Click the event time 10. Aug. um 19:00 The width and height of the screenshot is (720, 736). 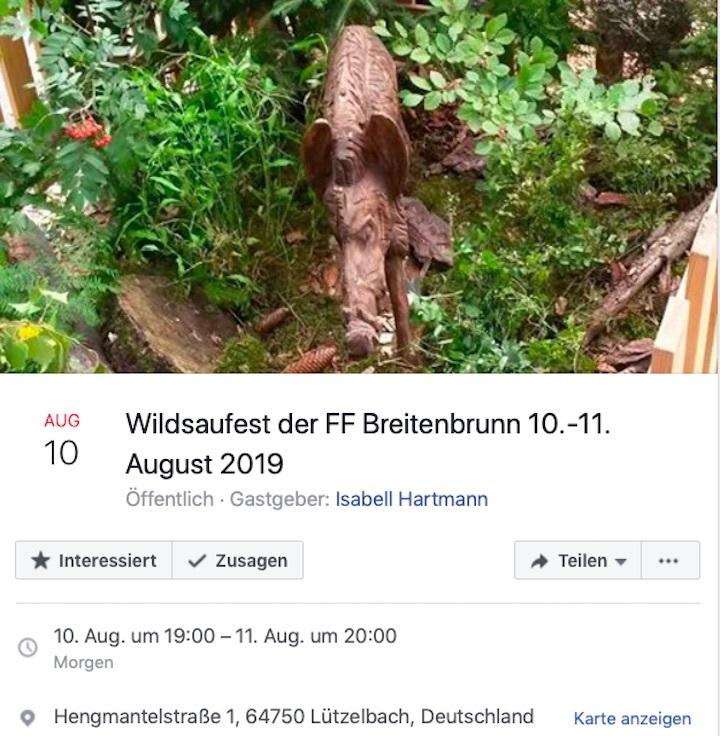click(134, 636)
